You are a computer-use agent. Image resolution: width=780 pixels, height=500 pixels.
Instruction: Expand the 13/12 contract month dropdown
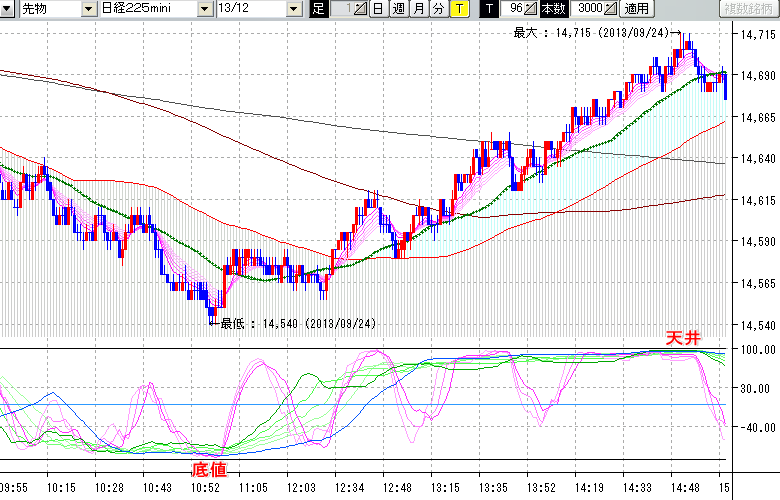coord(293,9)
